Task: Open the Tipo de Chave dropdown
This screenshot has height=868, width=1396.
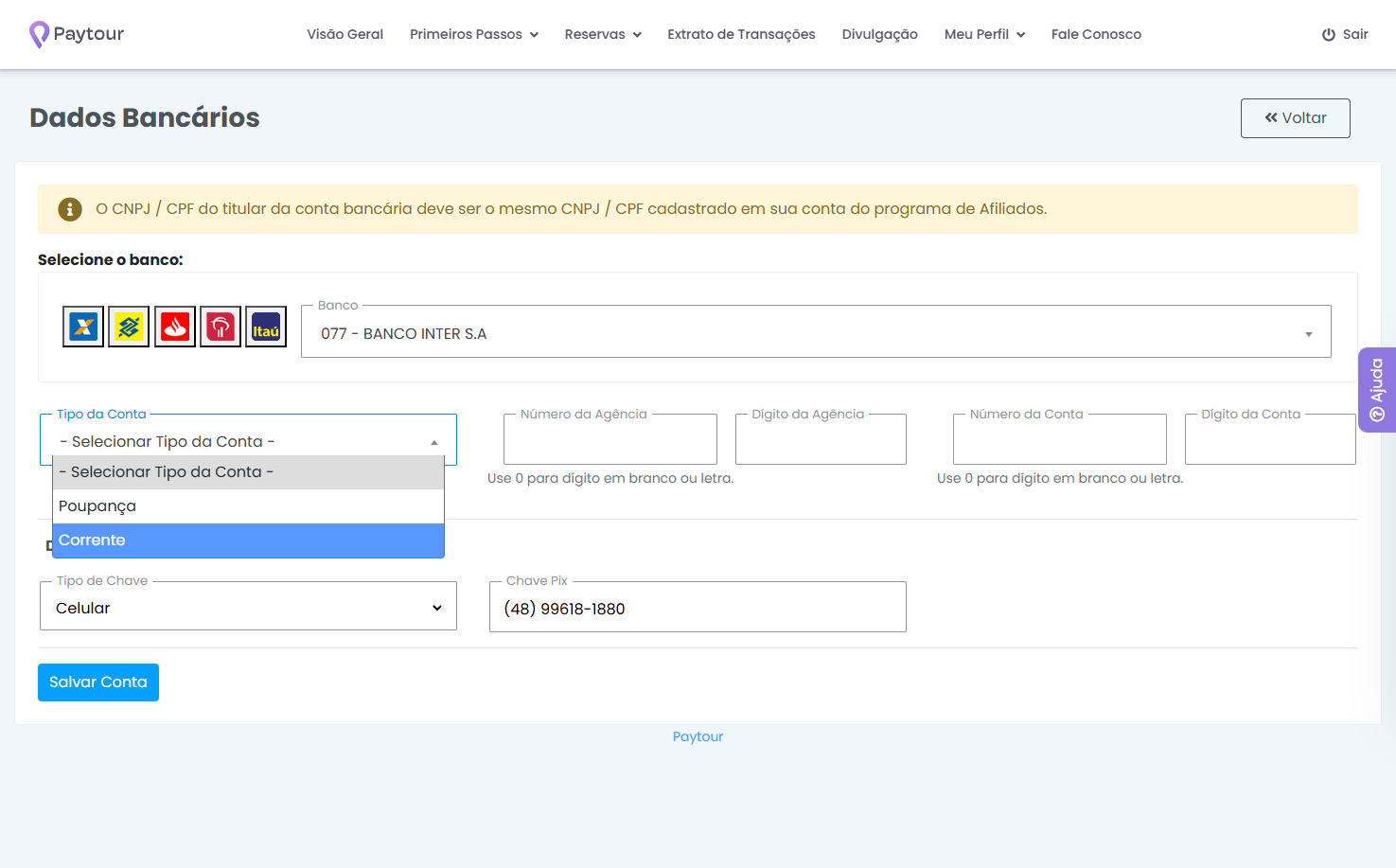Action: click(248, 607)
